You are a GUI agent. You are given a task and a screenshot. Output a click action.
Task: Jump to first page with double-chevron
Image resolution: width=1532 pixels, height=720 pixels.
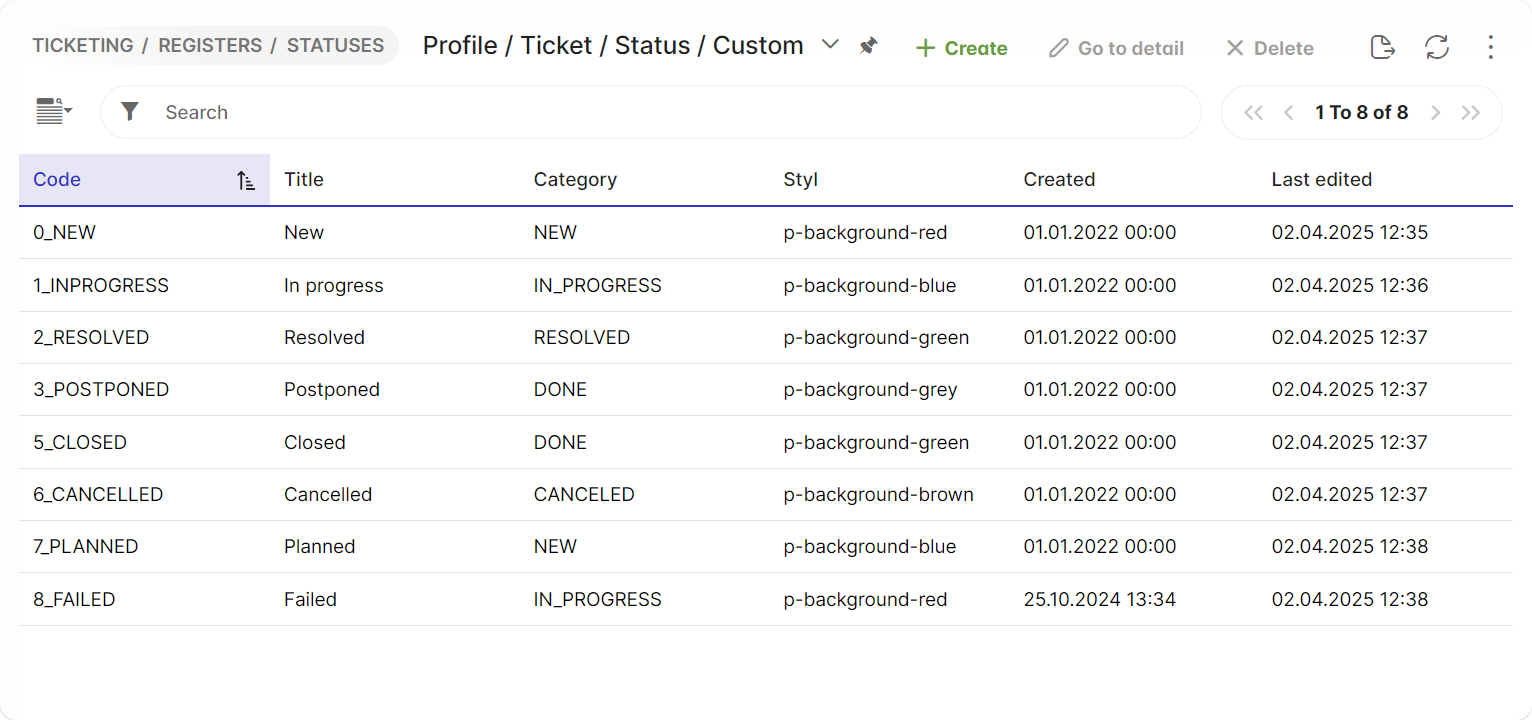[x=1253, y=112]
